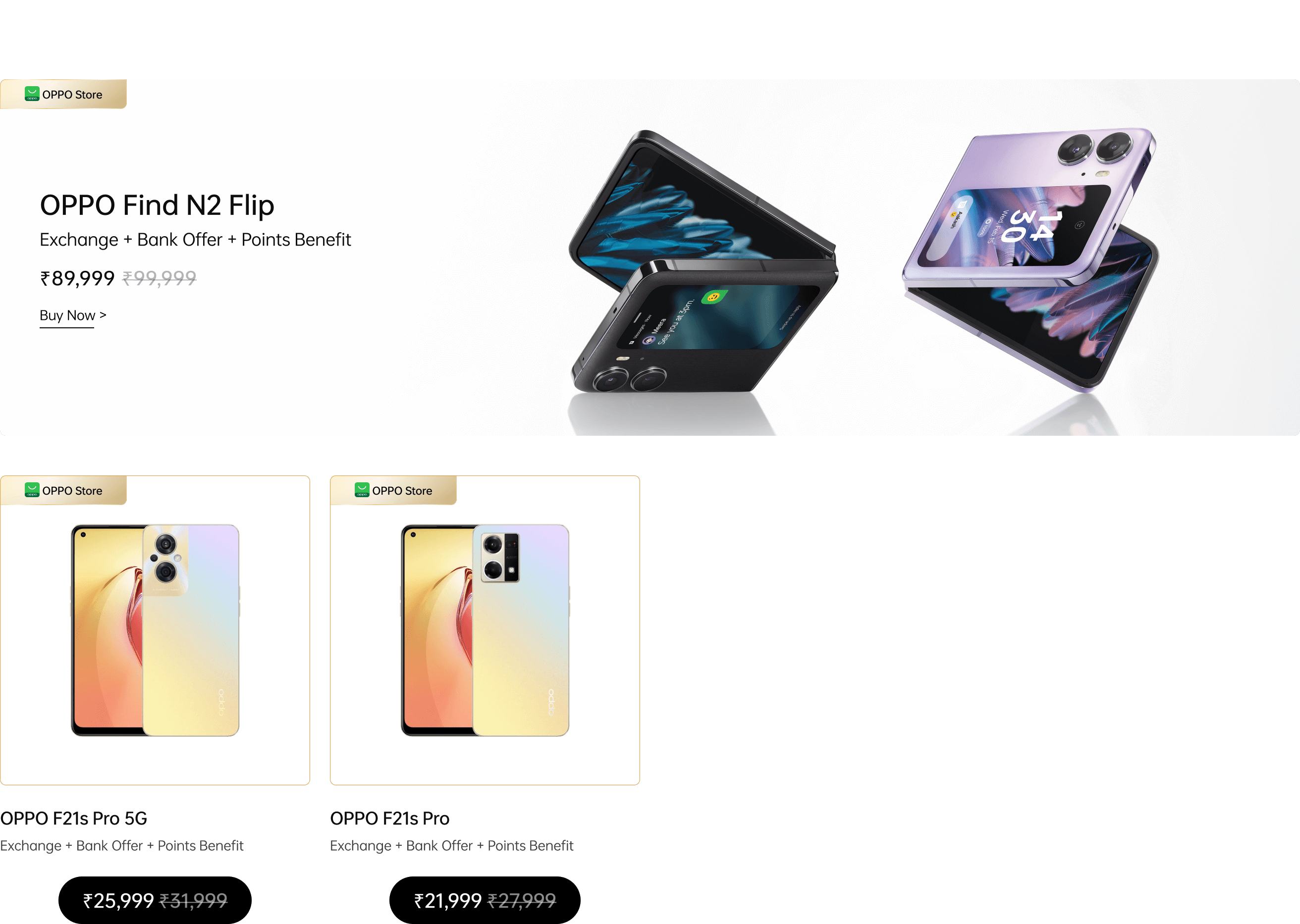
Task: Click OPPO Store badge above F21s Pro 5G
Action: point(63,490)
